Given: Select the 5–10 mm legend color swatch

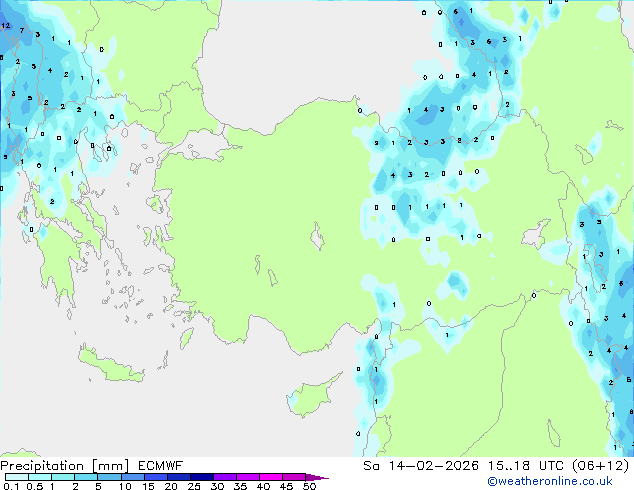Looking at the screenshot, I should pos(109,477).
